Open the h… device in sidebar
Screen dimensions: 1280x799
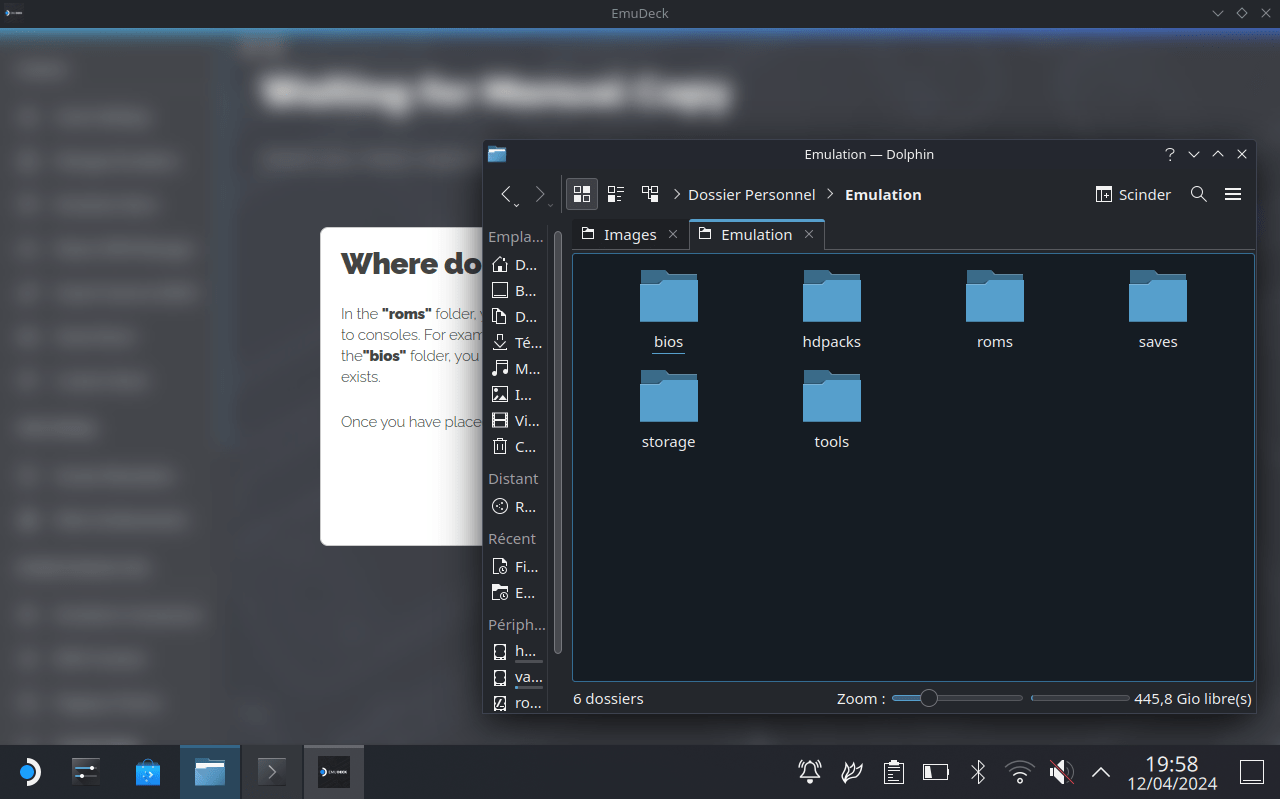tap(515, 651)
